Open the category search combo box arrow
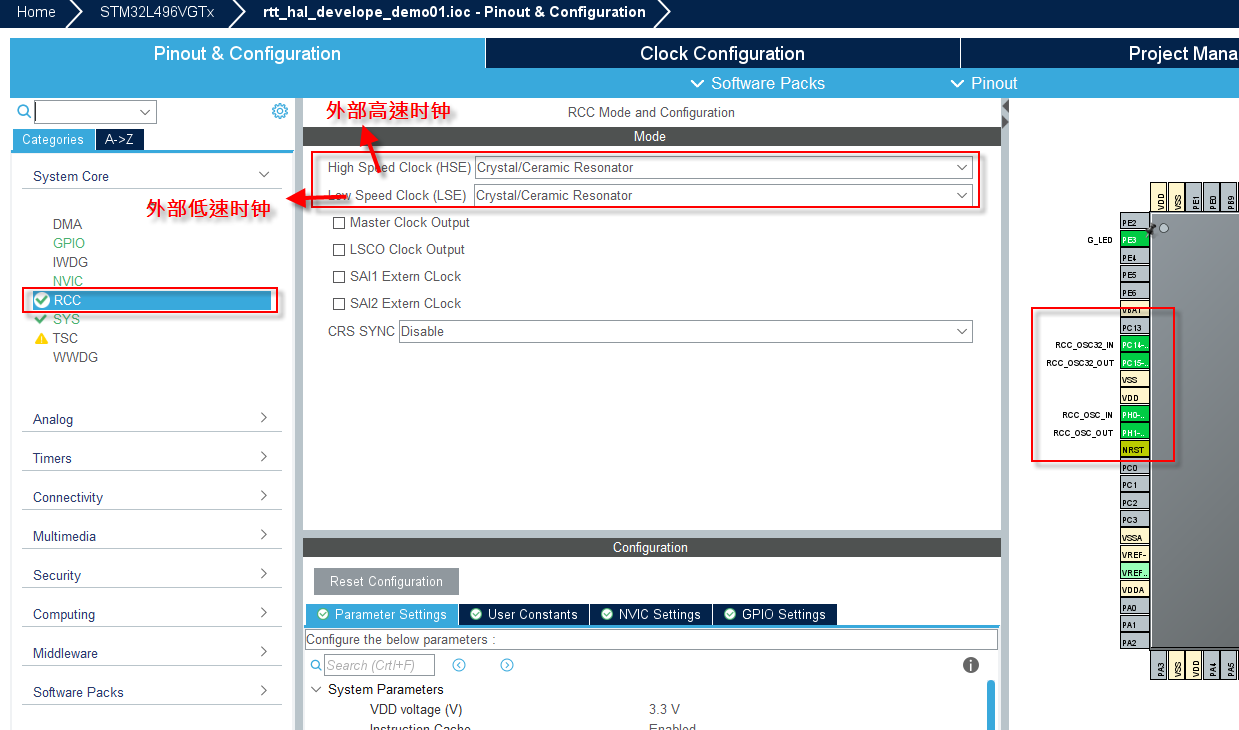 tap(146, 111)
